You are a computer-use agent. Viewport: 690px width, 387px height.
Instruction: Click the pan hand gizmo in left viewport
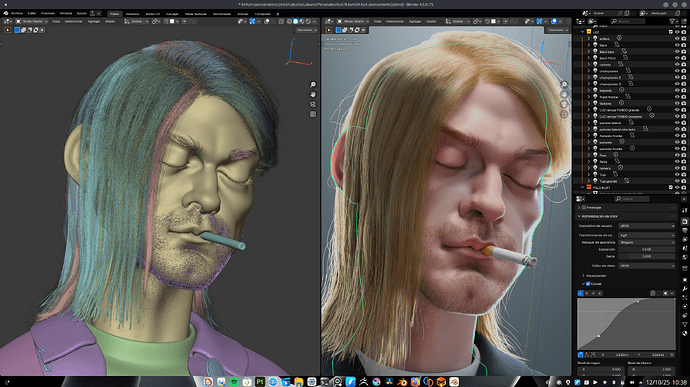click(313, 94)
